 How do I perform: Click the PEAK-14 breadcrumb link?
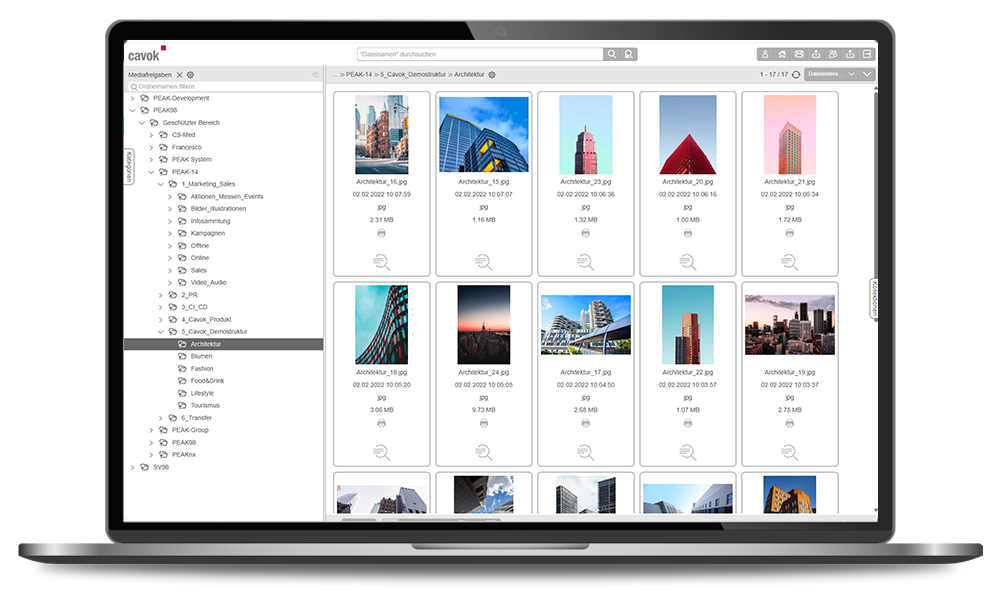click(x=358, y=75)
